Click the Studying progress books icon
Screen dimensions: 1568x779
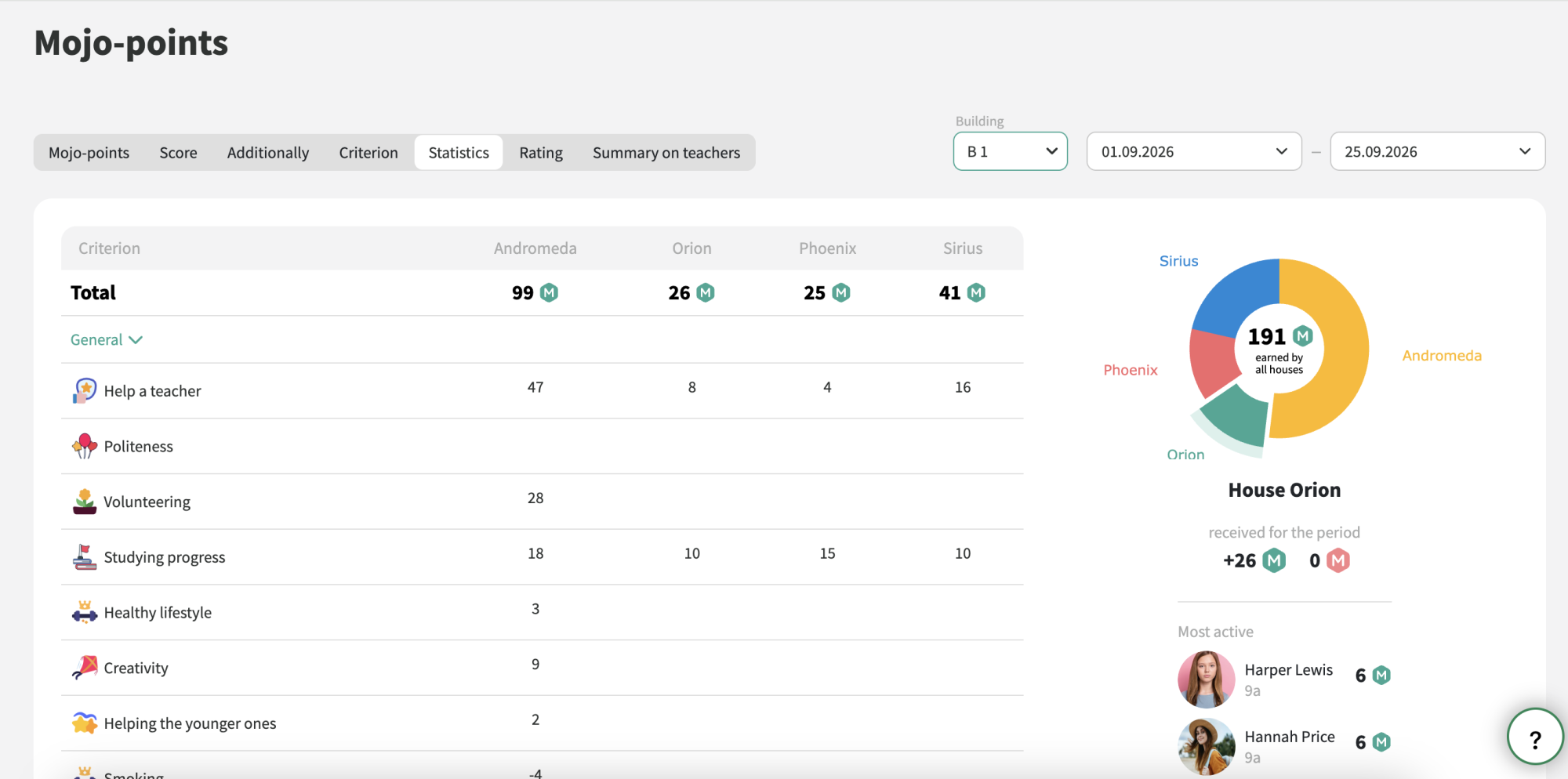click(x=85, y=557)
